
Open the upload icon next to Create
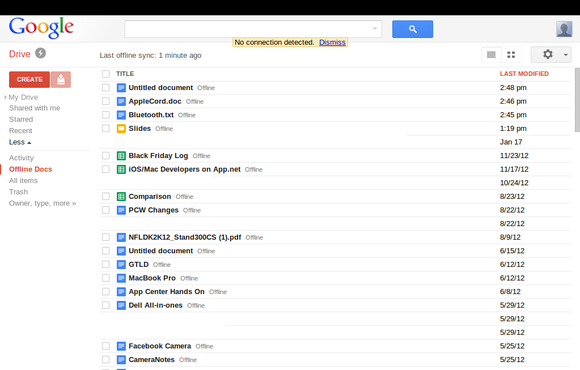(x=61, y=80)
